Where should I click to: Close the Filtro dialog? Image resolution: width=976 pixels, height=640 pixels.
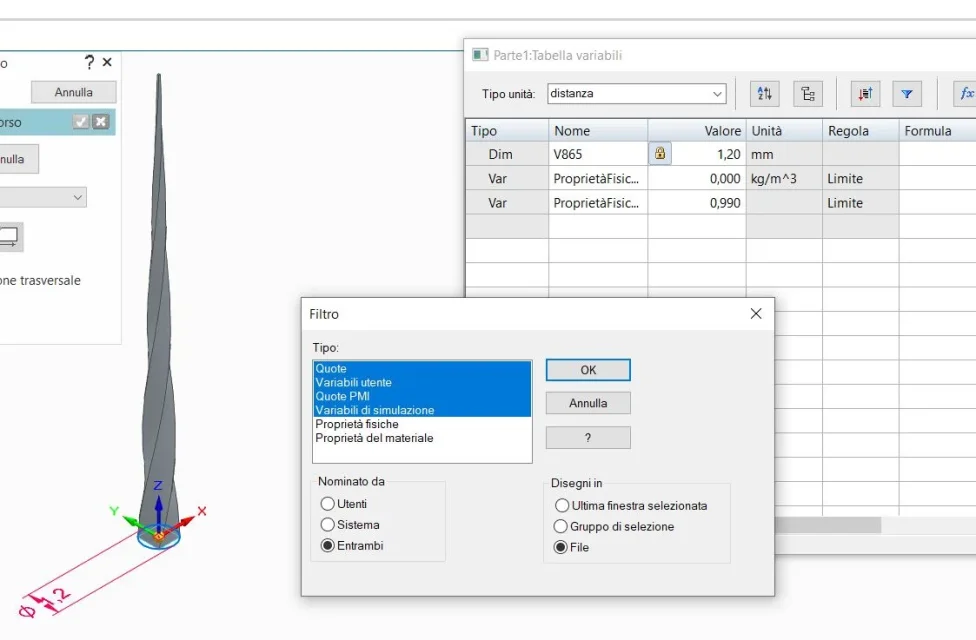tap(756, 314)
